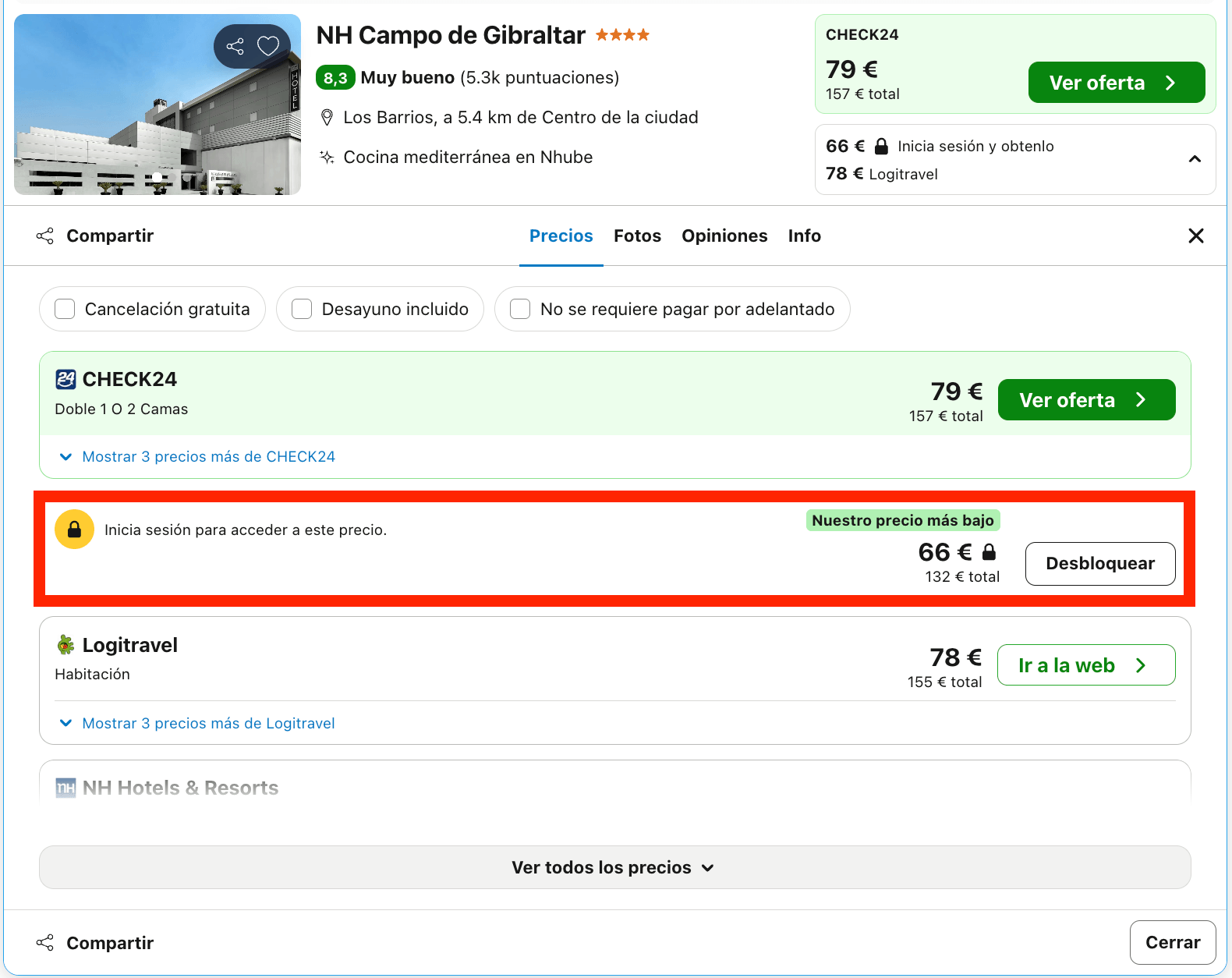Expand Ver todos los precios
Screen dimensions: 1232x978
(x=614, y=867)
